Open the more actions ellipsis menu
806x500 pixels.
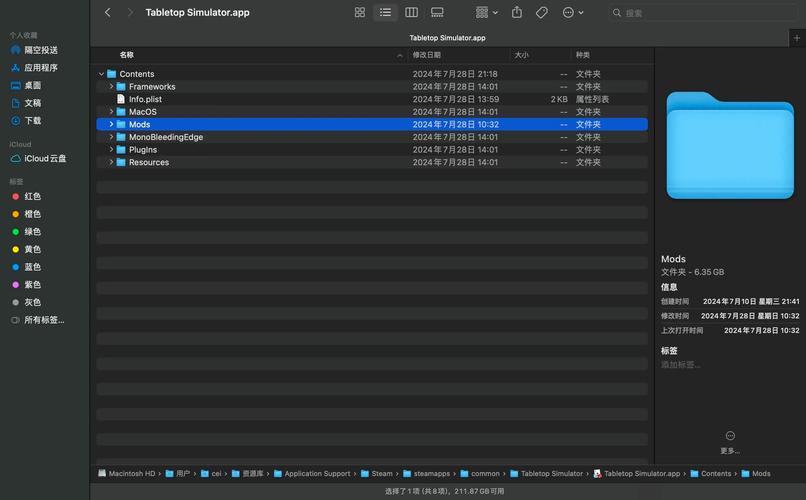point(573,12)
